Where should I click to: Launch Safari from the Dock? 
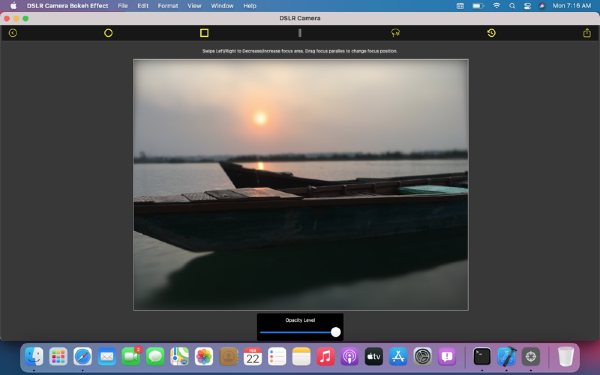(x=83, y=357)
